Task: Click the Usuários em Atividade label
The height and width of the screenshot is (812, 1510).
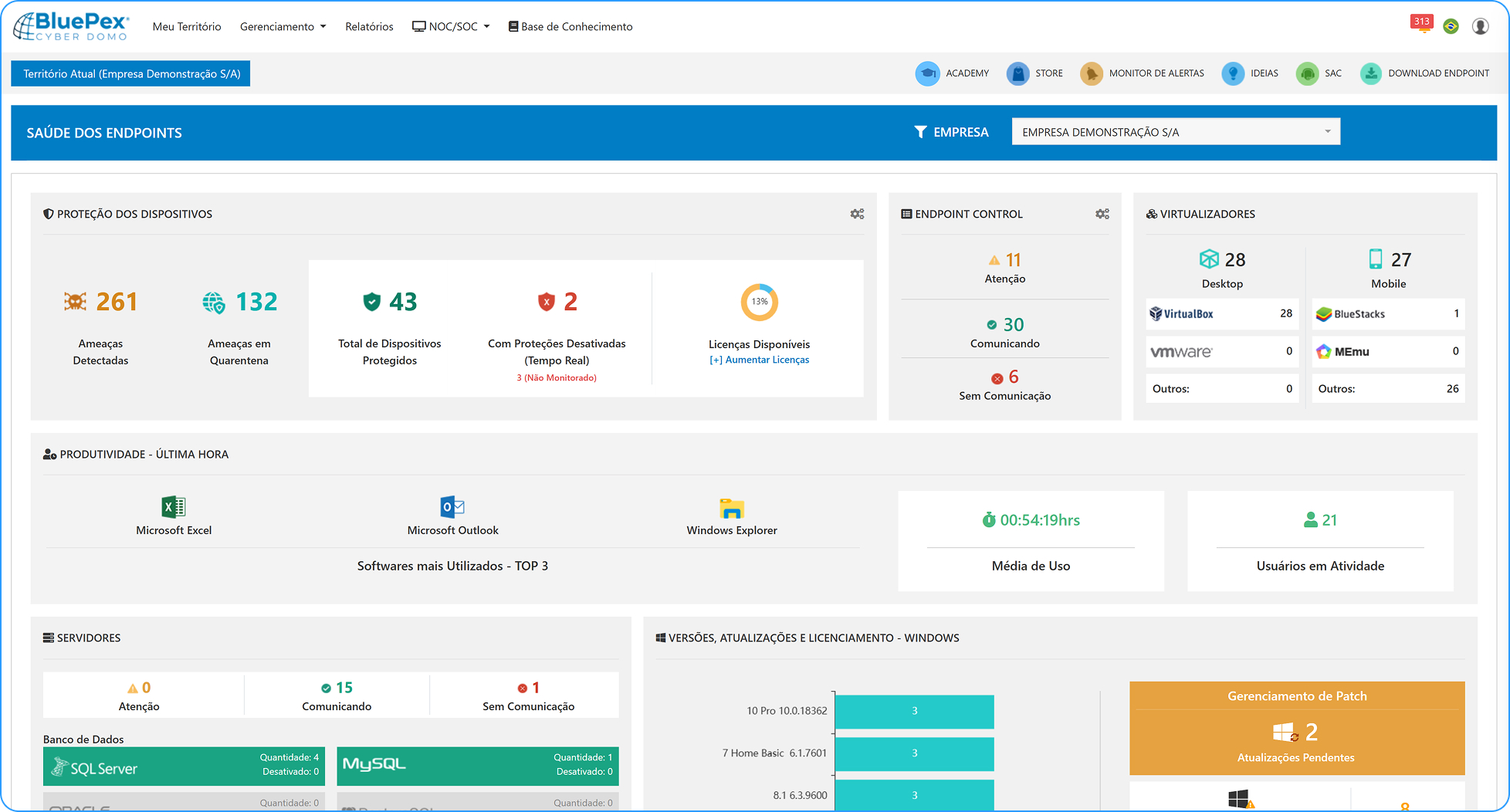Action: click(x=1320, y=566)
